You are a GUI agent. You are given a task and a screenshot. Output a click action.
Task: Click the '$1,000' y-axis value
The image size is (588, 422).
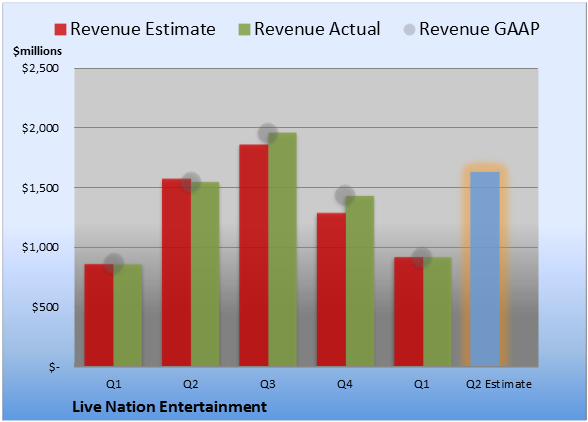click(40, 247)
